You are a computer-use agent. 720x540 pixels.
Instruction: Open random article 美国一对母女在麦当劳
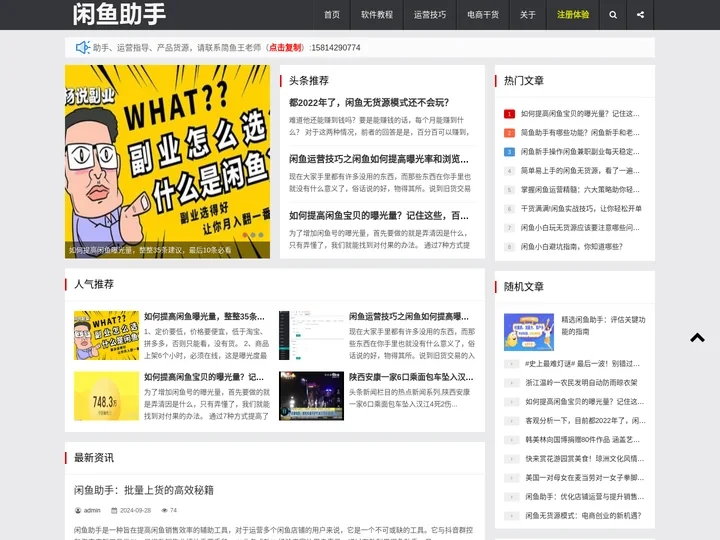585,478
